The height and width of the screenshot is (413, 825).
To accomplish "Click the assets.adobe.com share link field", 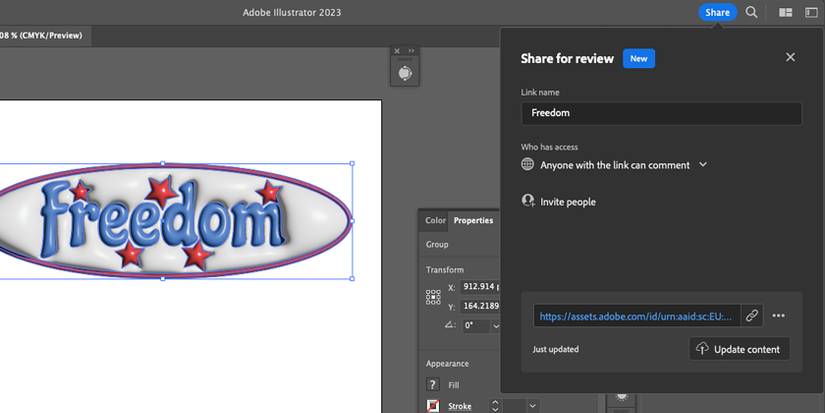I will pos(637,316).
